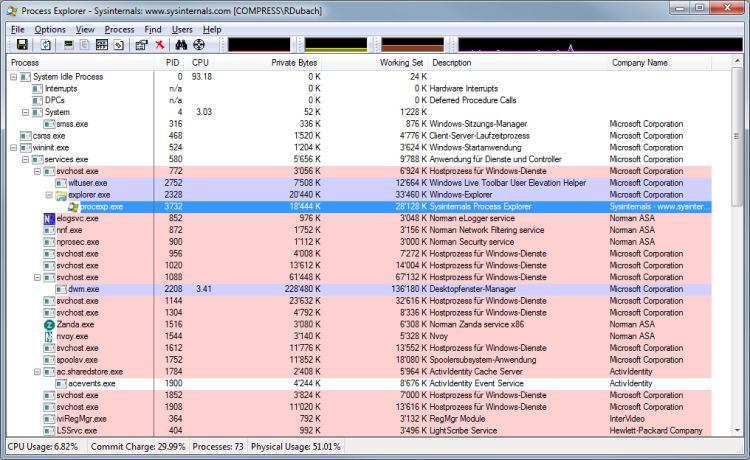The image size is (750, 460).
Task: Select the Interrupts row
Action: tap(359, 88)
